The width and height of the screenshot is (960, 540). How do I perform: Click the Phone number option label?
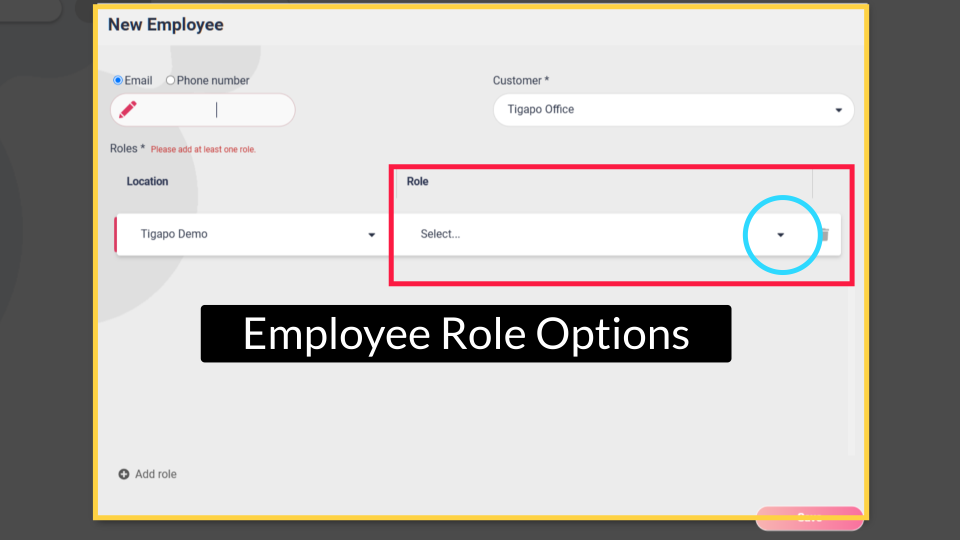(213, 80)
